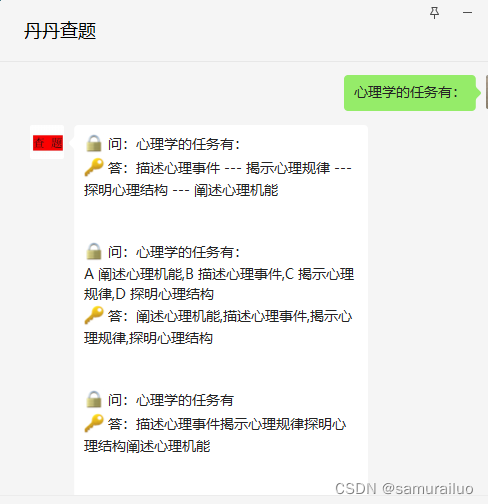Click second answer 阐述心理机能,描述心理事件,揭示心
The height and width of the screenshot is (504, 488).
244,316
